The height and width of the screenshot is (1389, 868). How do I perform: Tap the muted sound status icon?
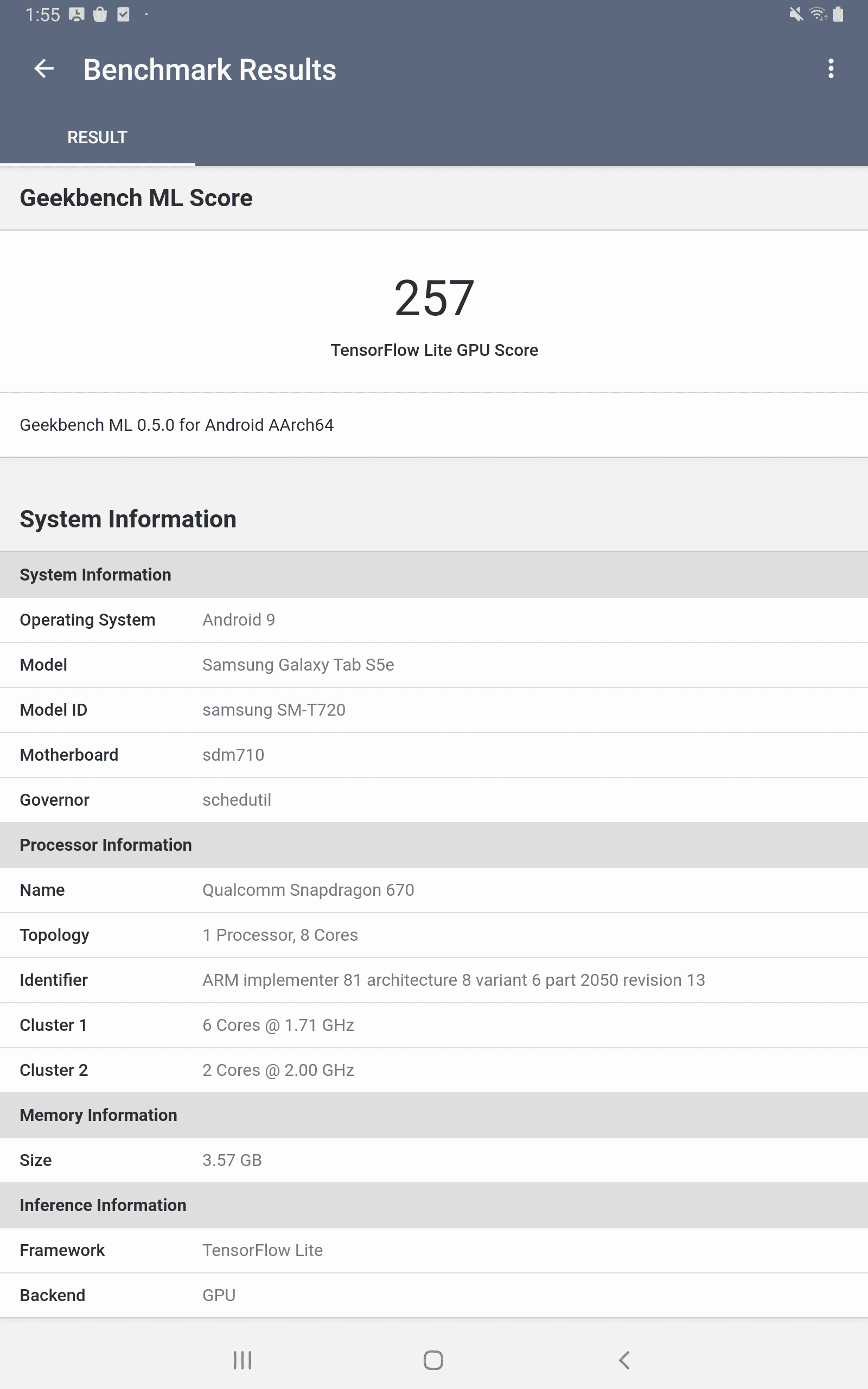pyautogui.click(x=796, y=14)
